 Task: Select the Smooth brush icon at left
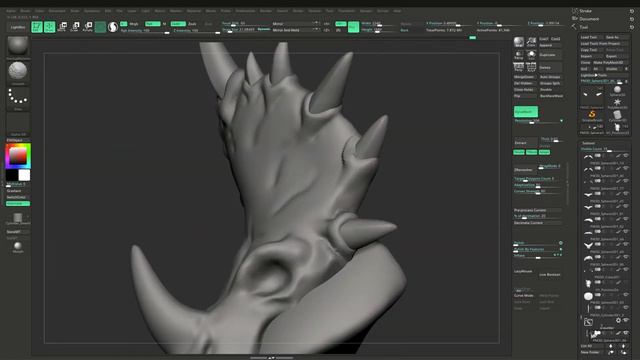pos(18,246)
